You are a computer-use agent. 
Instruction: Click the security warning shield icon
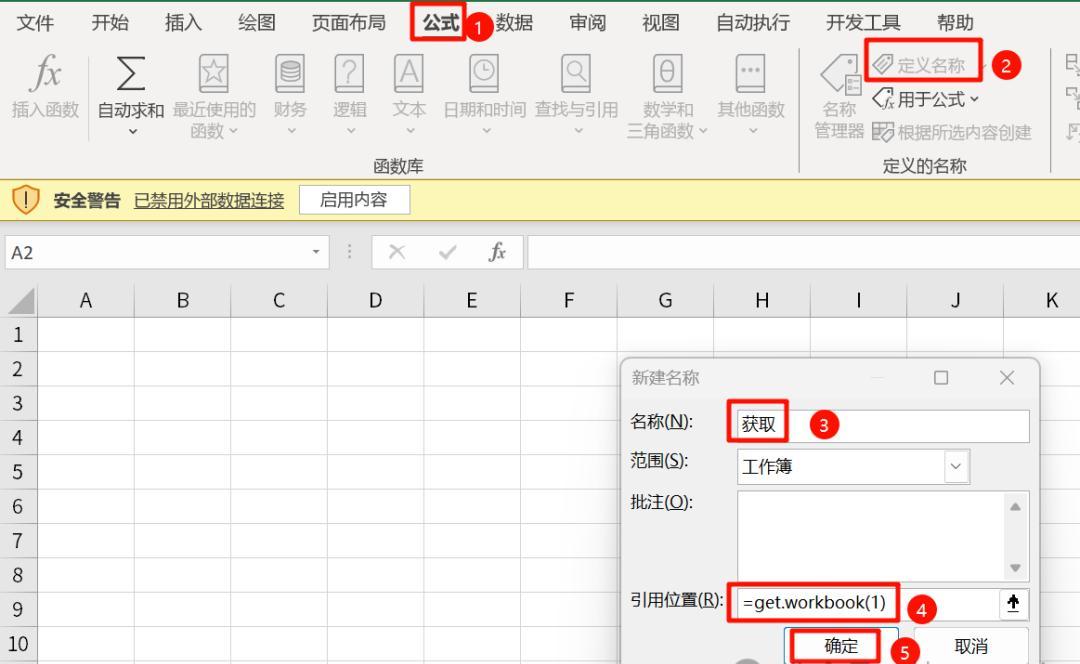(25, 200)
